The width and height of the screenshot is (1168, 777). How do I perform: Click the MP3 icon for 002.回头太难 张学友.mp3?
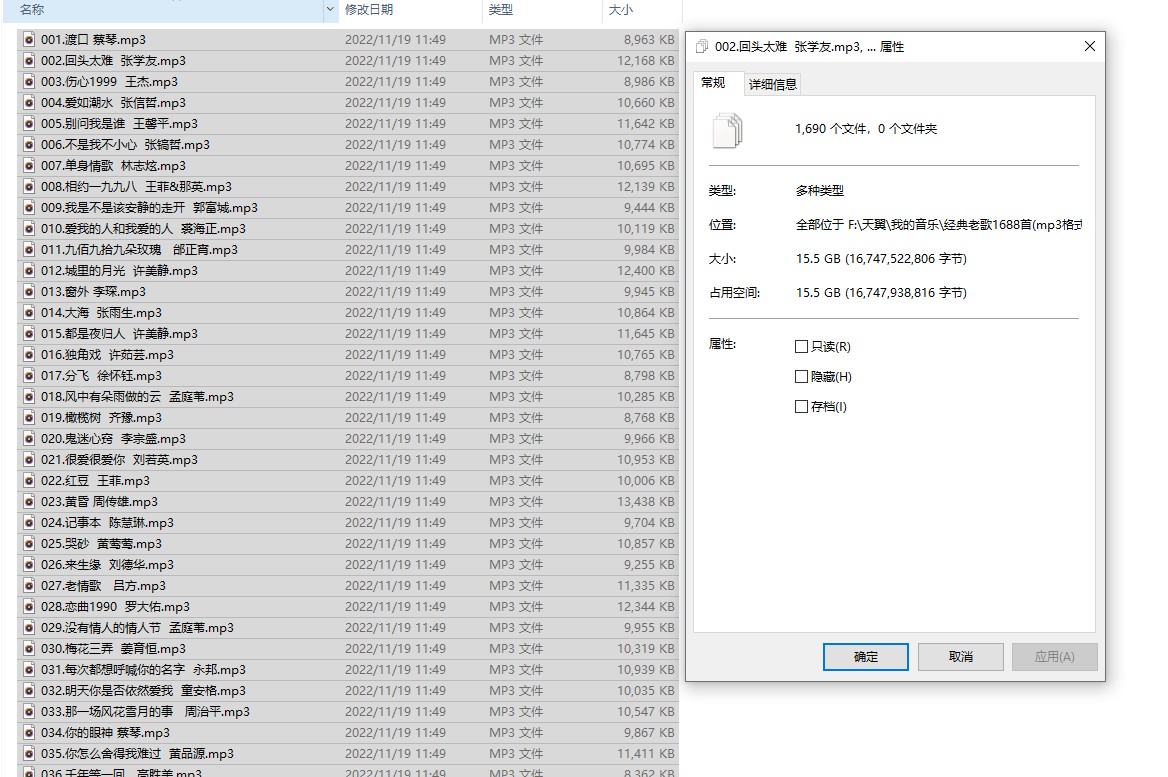point(29,60)
